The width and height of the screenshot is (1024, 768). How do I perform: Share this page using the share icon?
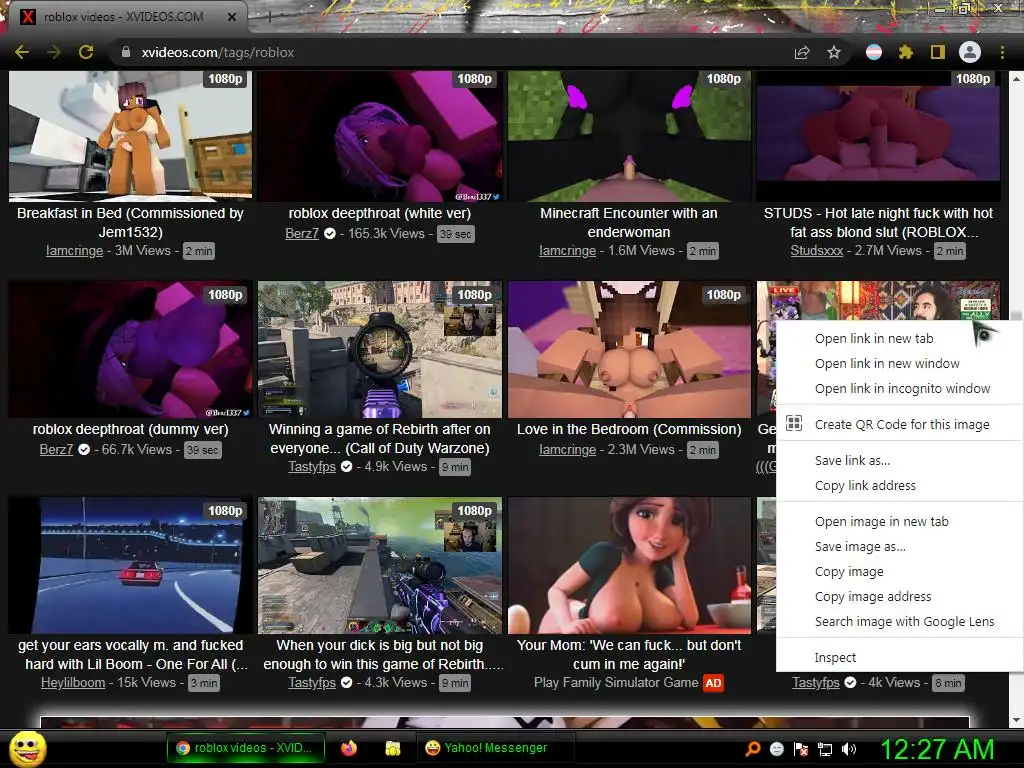click(802, 52)
